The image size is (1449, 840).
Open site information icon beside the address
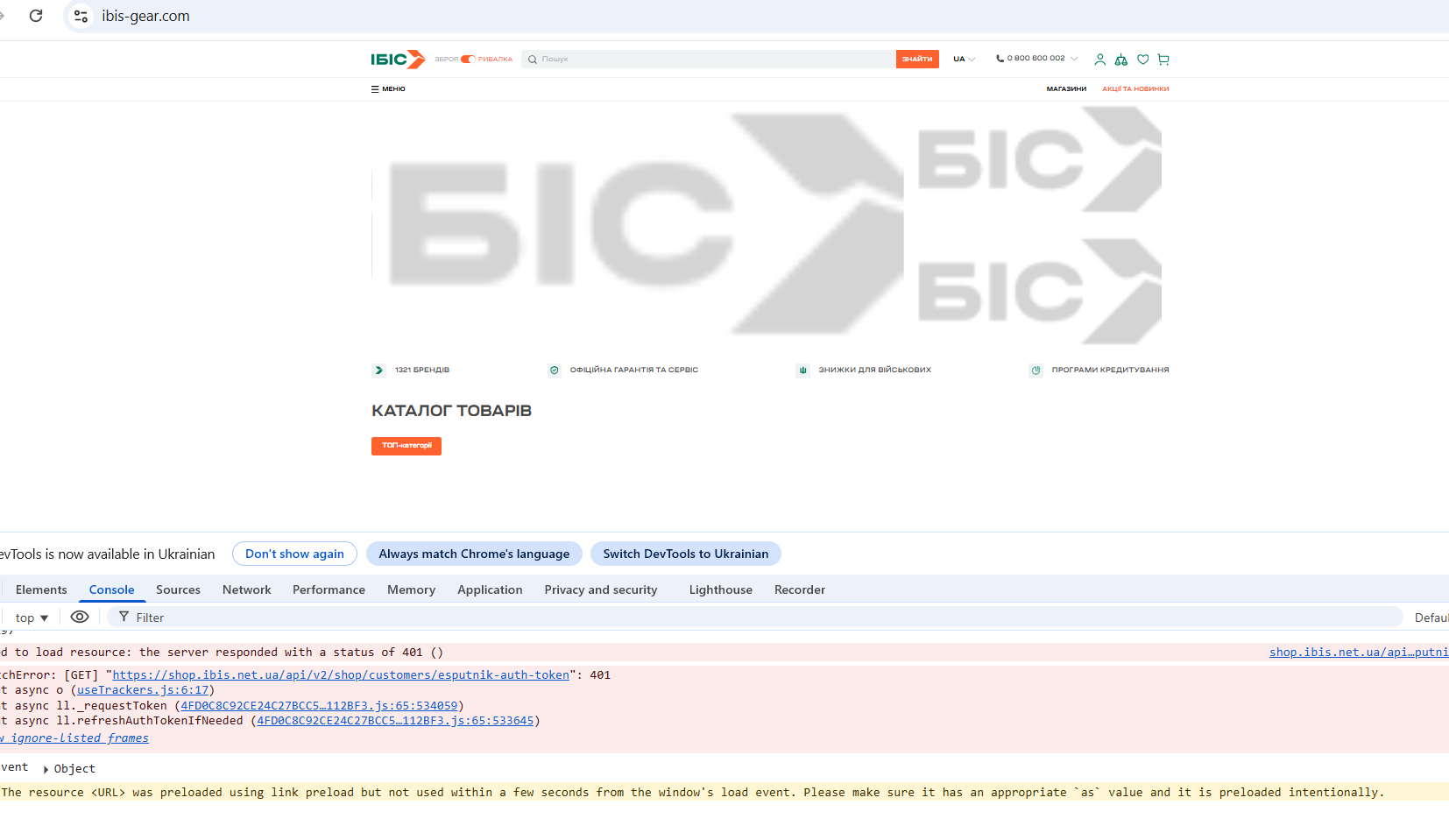[x=81, y=16]
